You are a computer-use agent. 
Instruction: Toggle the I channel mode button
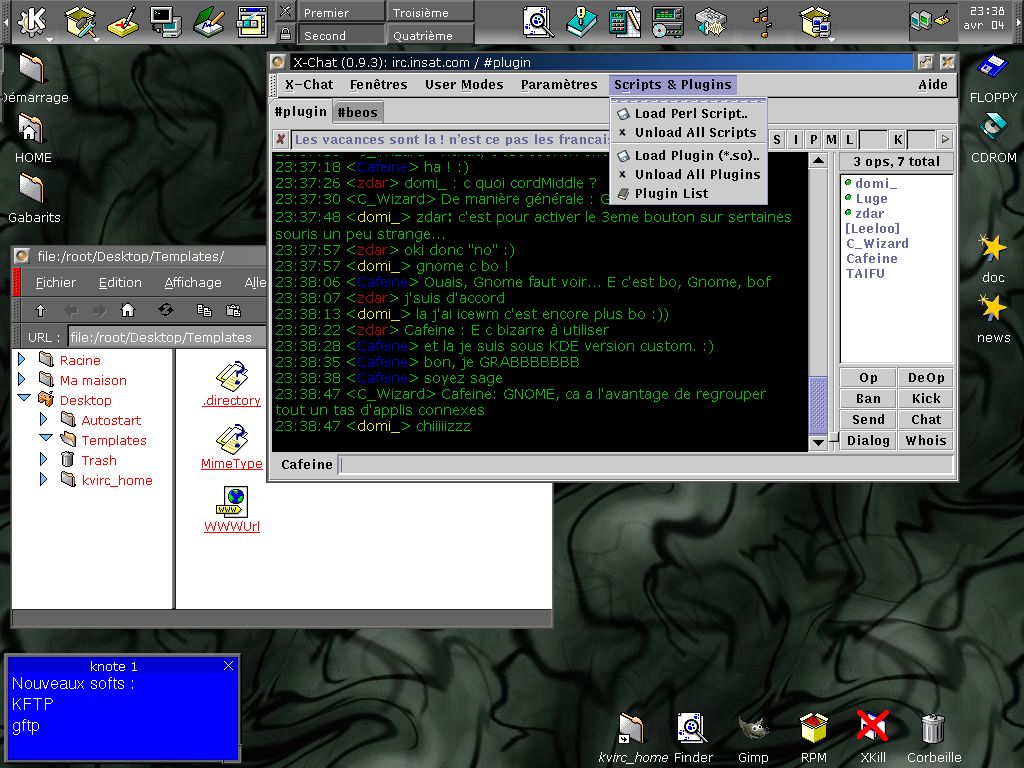pyautogui.click(x=795, y=139)
